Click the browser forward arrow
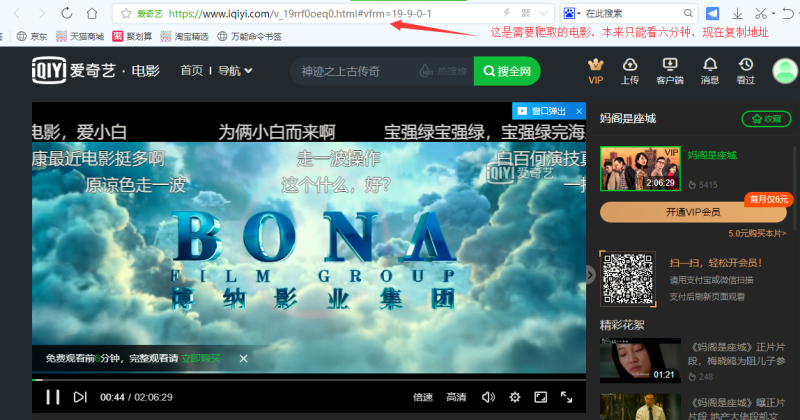Image resolution: width=800 pixels, height=420 pixels. [42, 13]
